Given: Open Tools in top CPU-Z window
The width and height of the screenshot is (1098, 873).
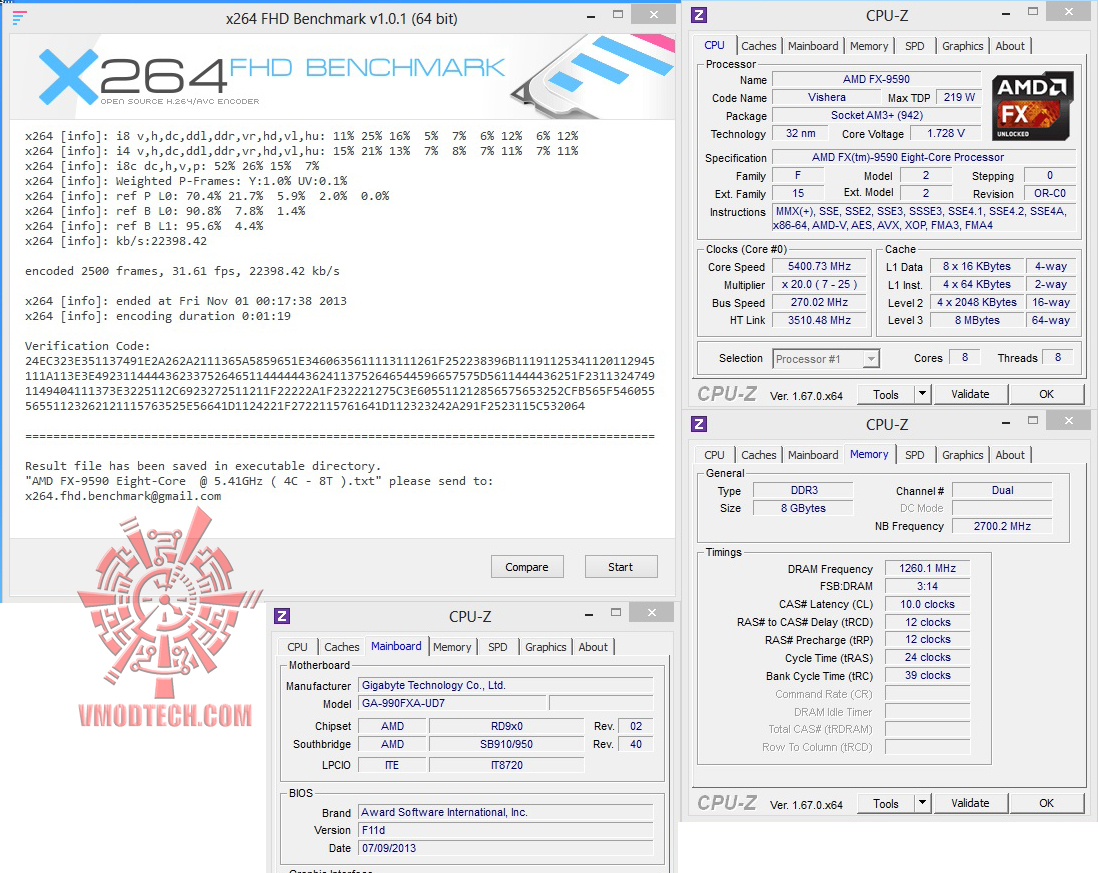Looking at the screenshot, I should 886,395.
